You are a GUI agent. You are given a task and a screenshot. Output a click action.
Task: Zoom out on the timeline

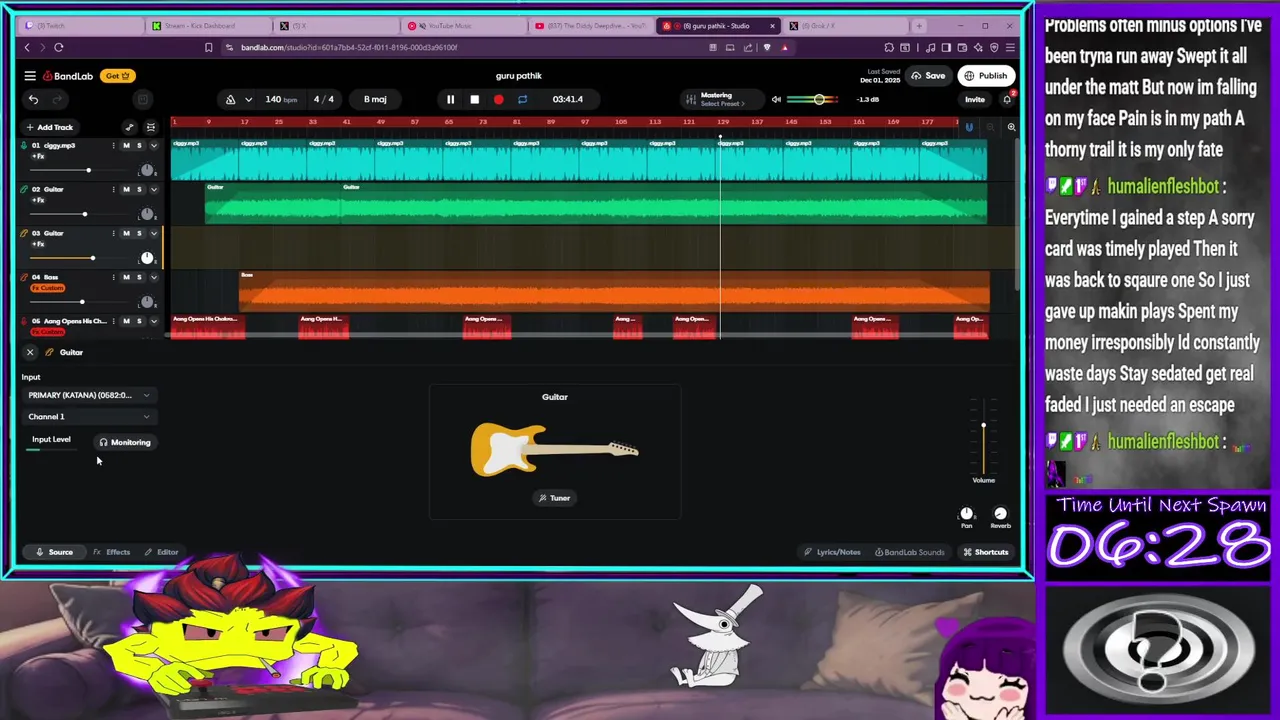[990, 127]
